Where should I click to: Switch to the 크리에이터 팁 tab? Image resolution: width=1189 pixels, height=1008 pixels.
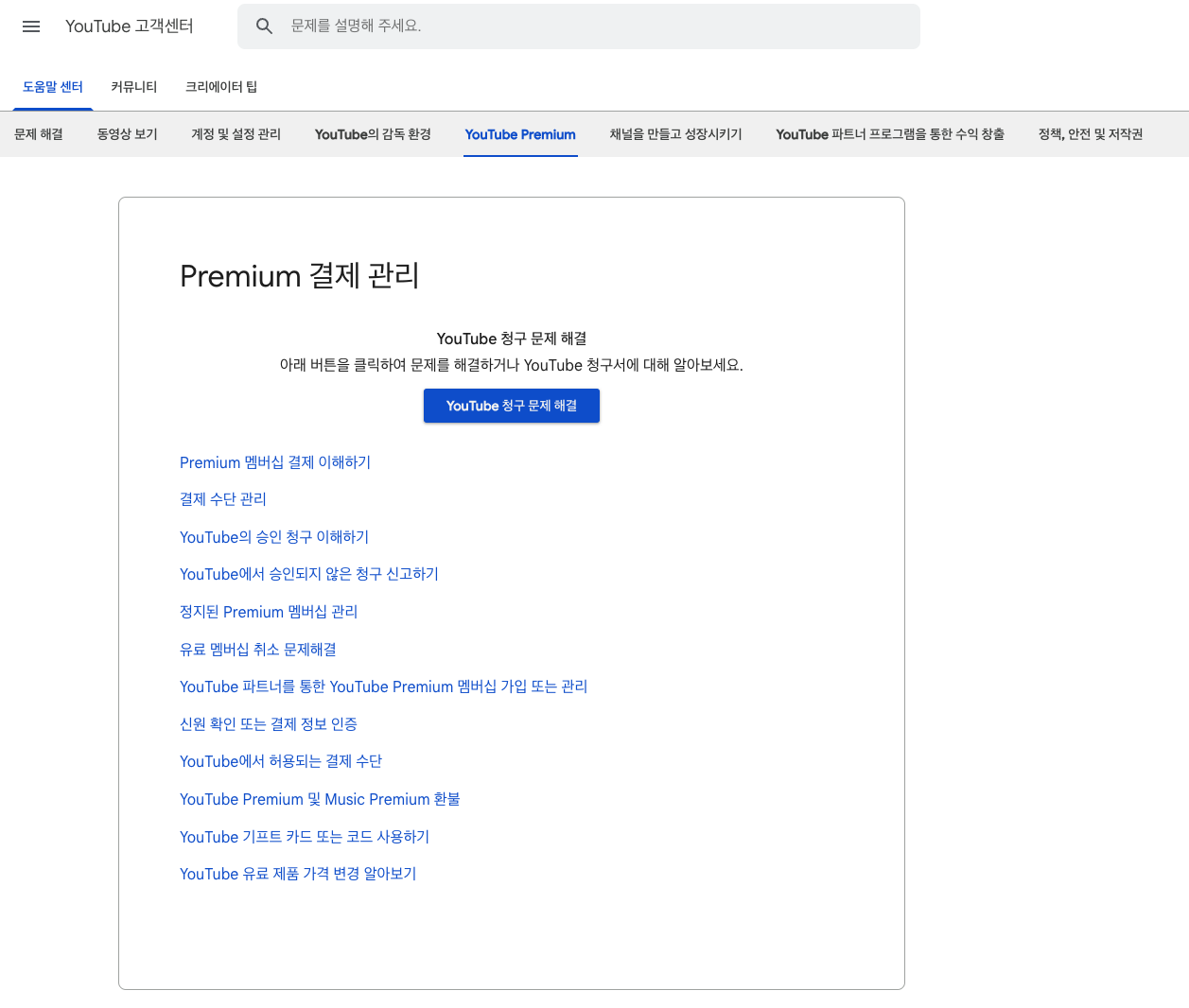coord(221,87)
